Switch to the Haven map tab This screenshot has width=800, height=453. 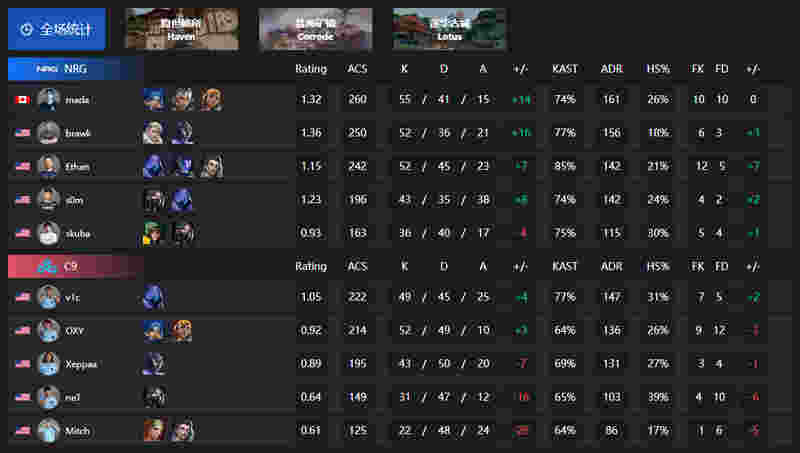coord(182,29)
